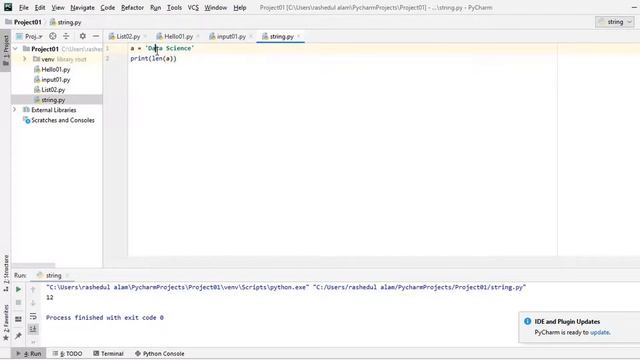
Task: Collapse the Project01 root folder arrow
Action: 16,49
